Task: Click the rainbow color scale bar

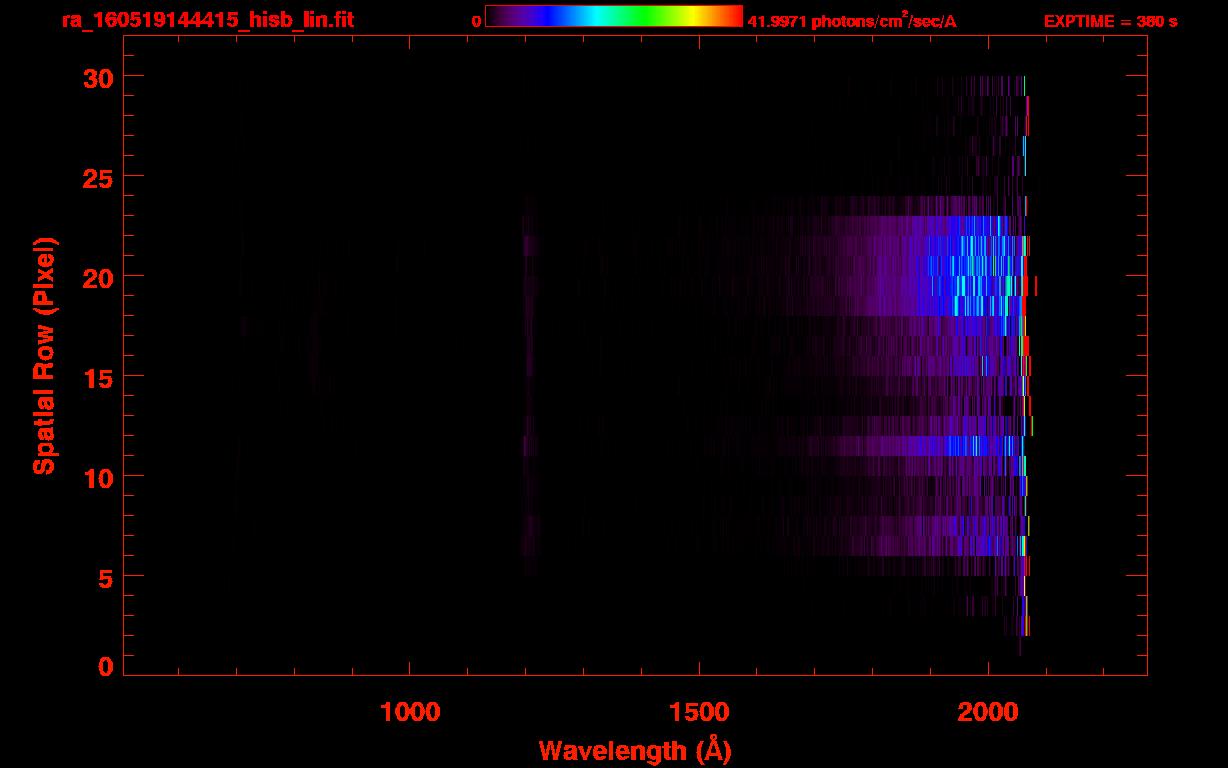Action: [614, 16]
